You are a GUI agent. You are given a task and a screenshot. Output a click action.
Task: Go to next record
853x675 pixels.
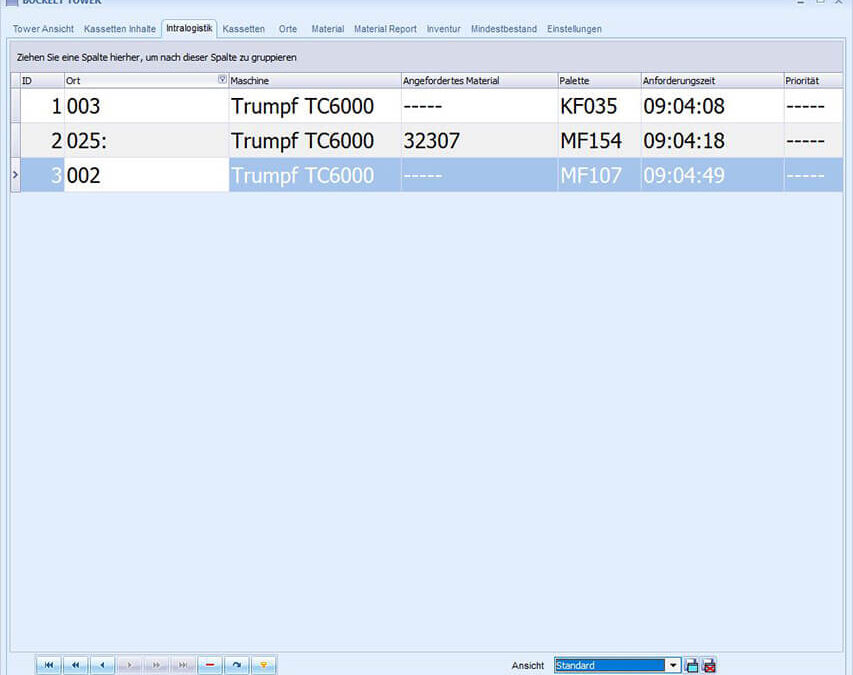[x=129, y=665]
